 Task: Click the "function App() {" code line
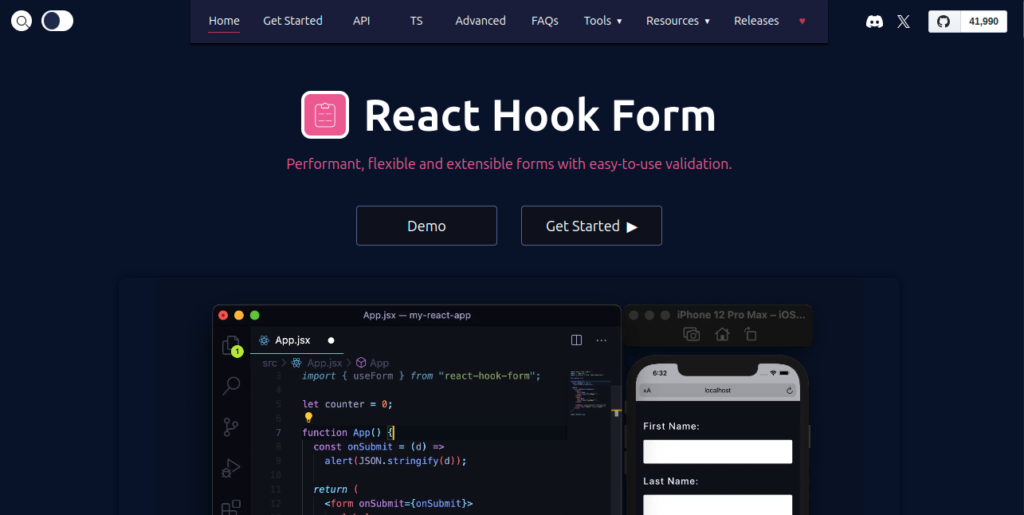pos(348,432)
